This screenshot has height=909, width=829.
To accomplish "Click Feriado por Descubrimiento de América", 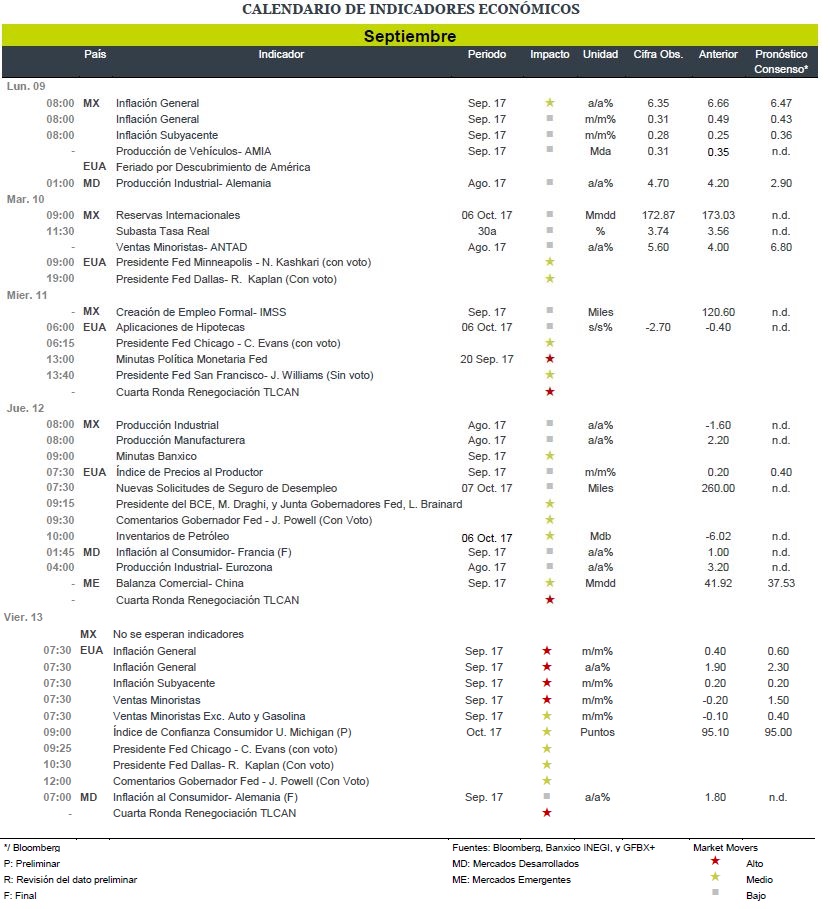I will coord(213,167).
